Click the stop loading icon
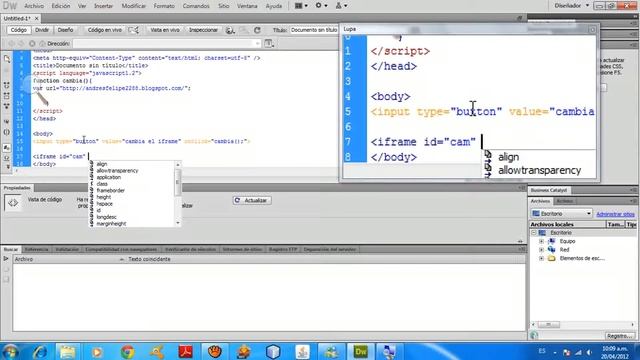The width and height of the screenshot is (640, 360). [32, 43]
